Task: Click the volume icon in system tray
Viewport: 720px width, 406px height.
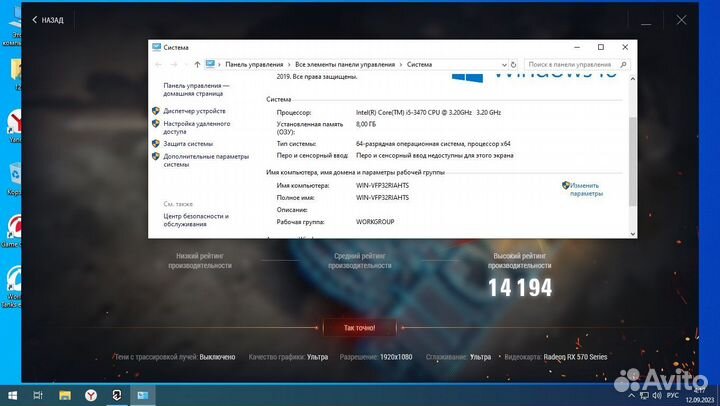Action: [x=657, y=395]
